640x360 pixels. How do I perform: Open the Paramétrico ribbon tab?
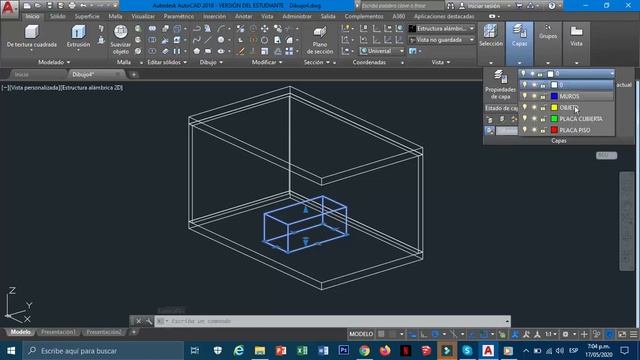click(179, 16)
